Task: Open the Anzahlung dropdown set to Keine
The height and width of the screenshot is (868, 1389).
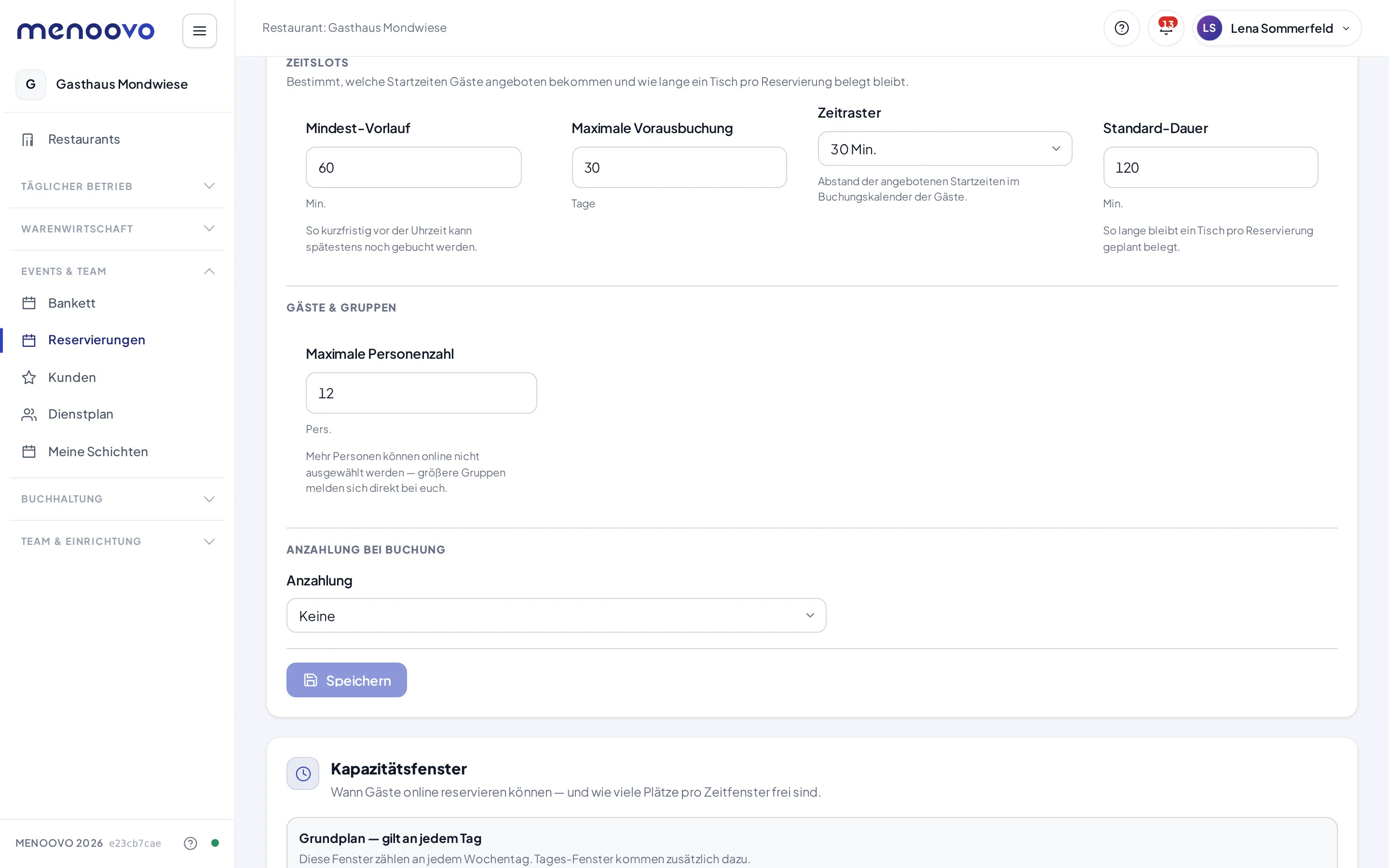Action: click(556, 615)
